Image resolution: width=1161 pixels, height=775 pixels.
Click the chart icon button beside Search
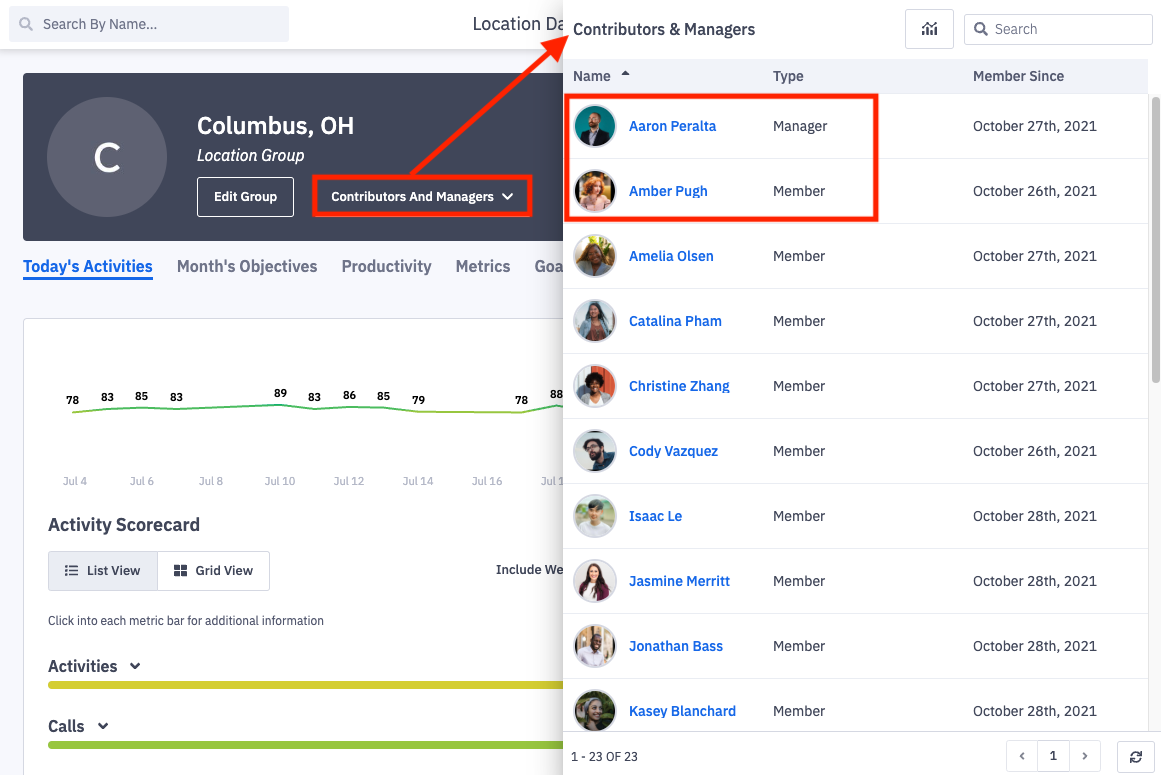[929, 29]
